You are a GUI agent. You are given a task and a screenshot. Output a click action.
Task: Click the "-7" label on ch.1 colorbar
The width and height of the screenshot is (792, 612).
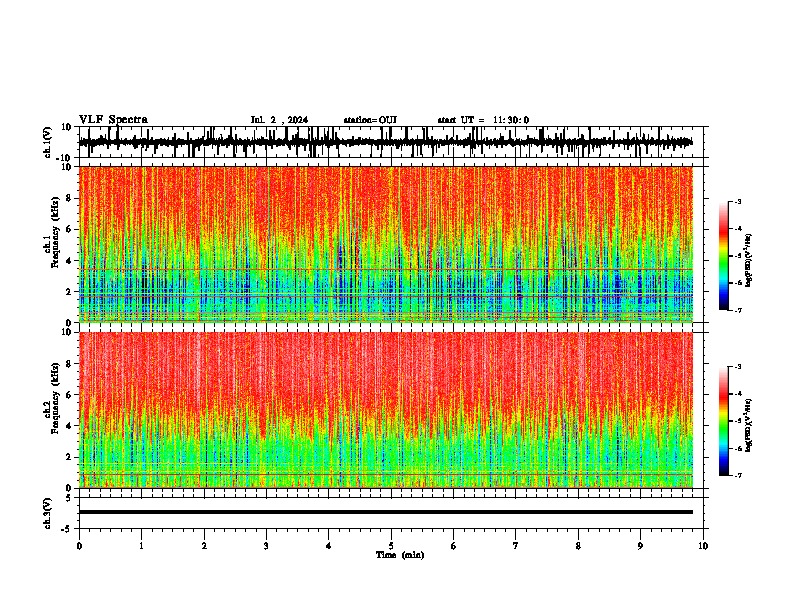(x=737, y=310)
